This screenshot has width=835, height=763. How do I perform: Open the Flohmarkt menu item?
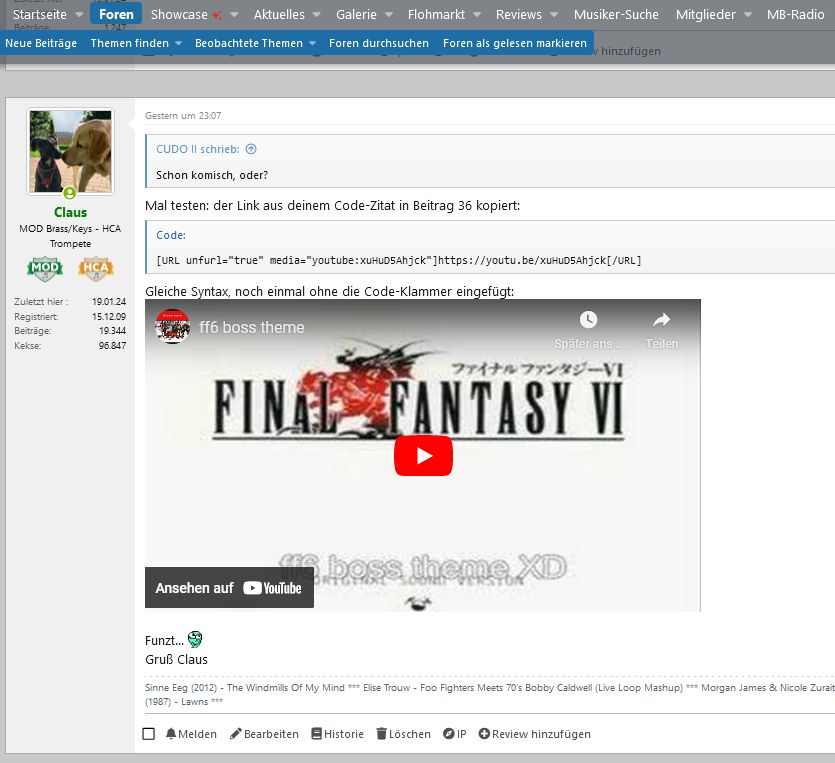click(436, 14)
